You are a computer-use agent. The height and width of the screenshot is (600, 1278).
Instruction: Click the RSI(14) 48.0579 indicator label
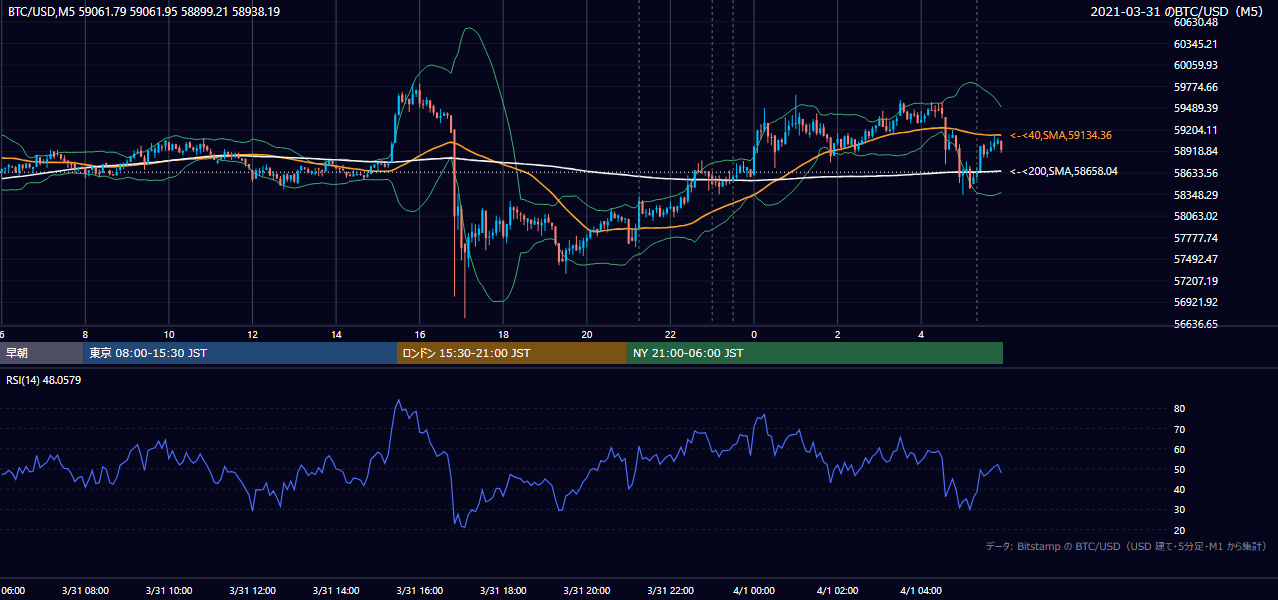pyautogui.click(x=44, y=380)
